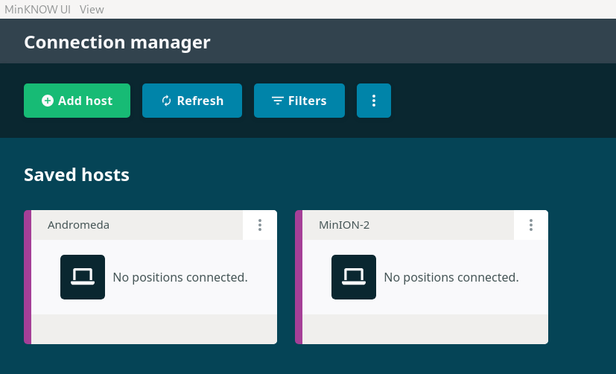The image size is (616, 374).
Task: Open the Andromeda host options menu
Action: [260, 225]
